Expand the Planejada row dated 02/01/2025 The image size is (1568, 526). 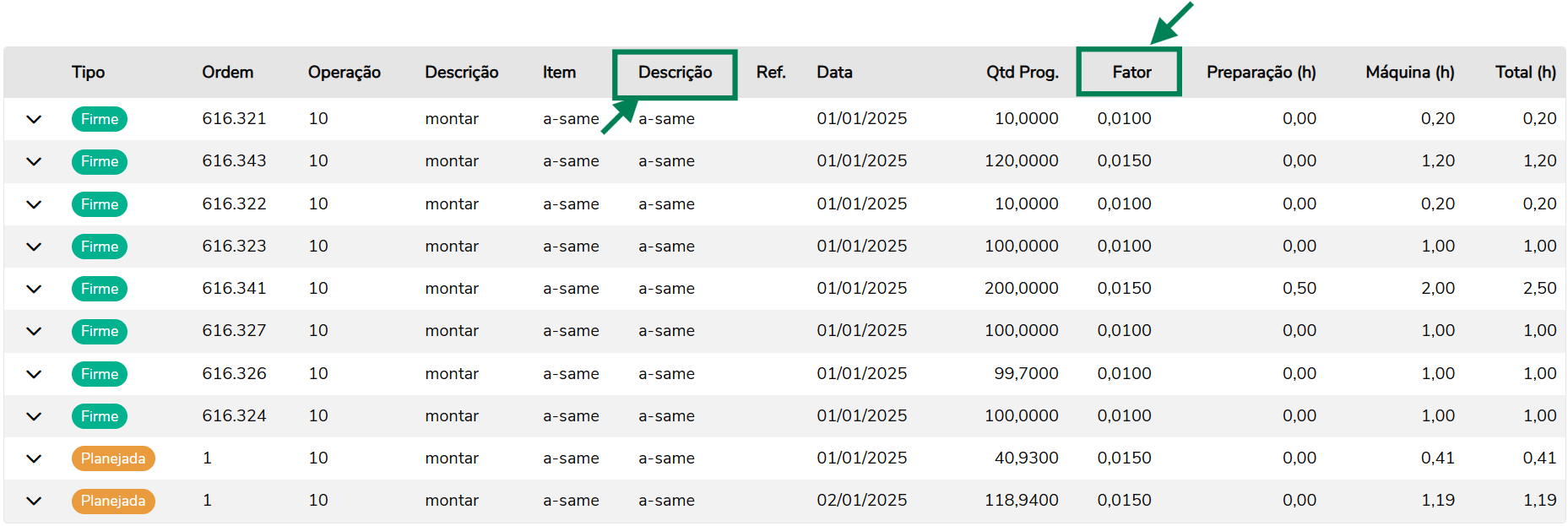(x=34, y=501)
